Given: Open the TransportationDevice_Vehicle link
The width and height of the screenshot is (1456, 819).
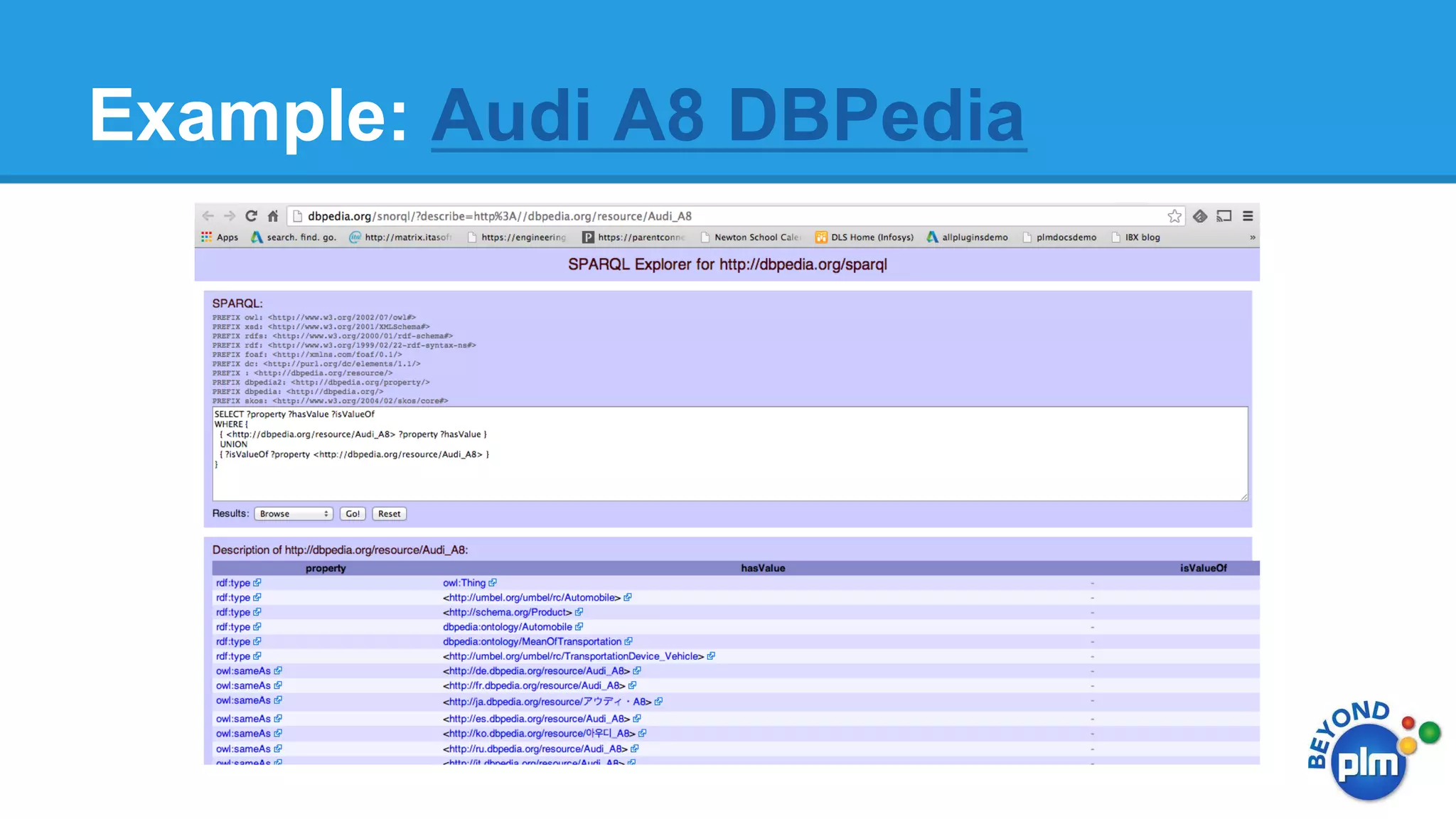Looking at the screenshot, I should tap(574, 656).
